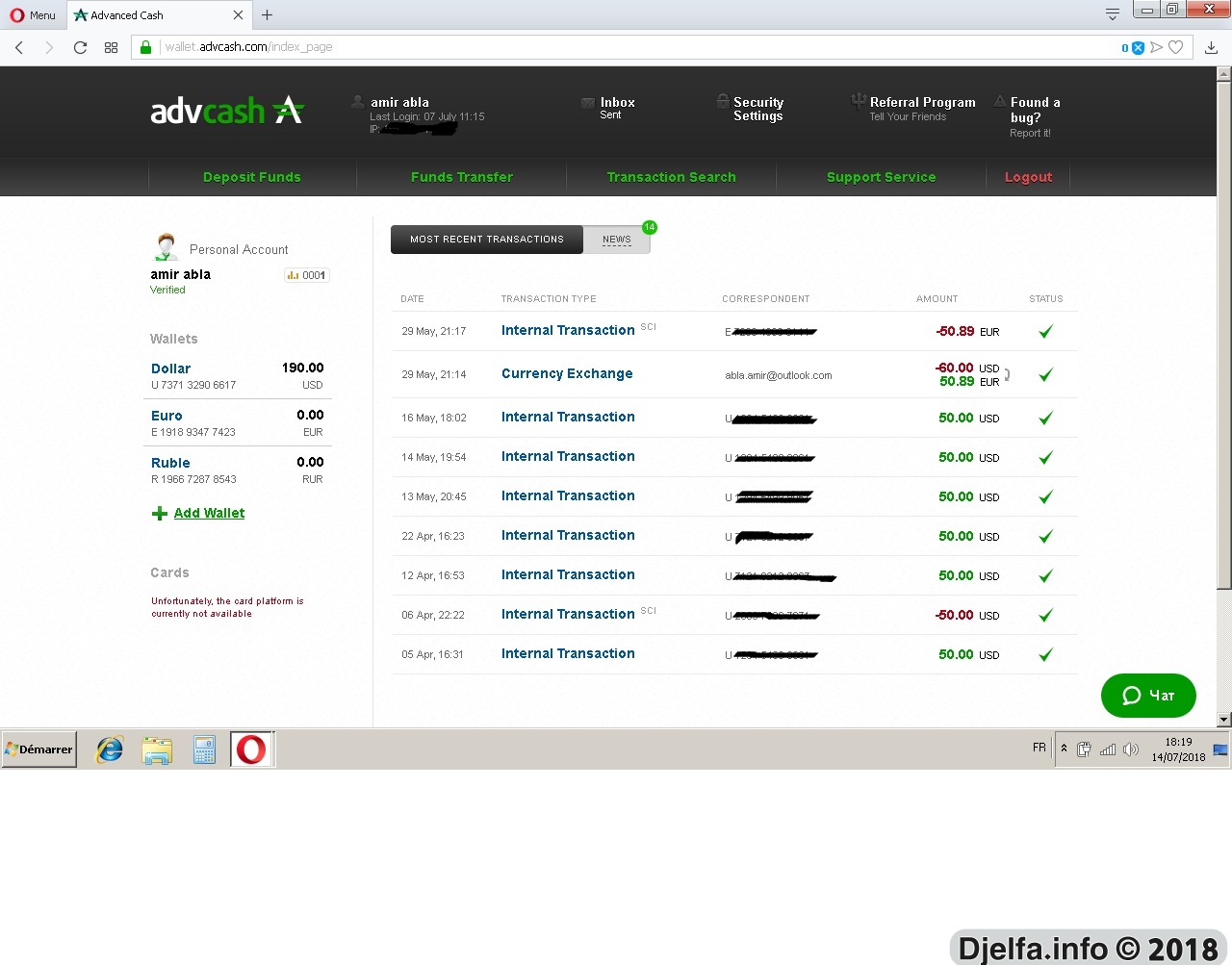1232x965 pixels.
Task: Click the green plus Add Wallet icon
Action: pos(160,514)
